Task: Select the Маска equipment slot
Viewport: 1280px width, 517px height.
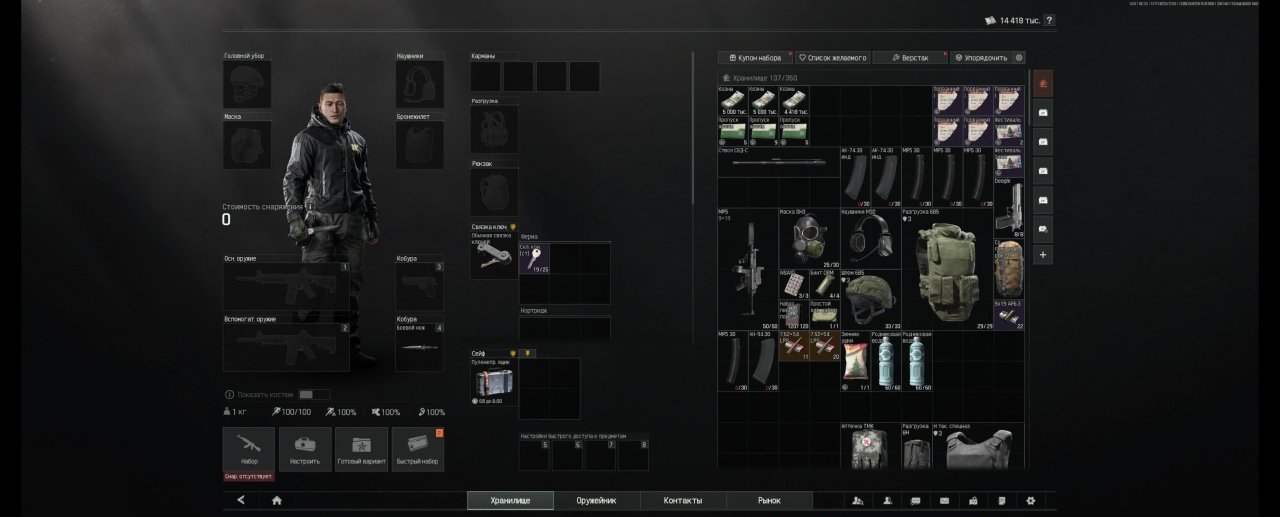Action: (x=247, y=145)
